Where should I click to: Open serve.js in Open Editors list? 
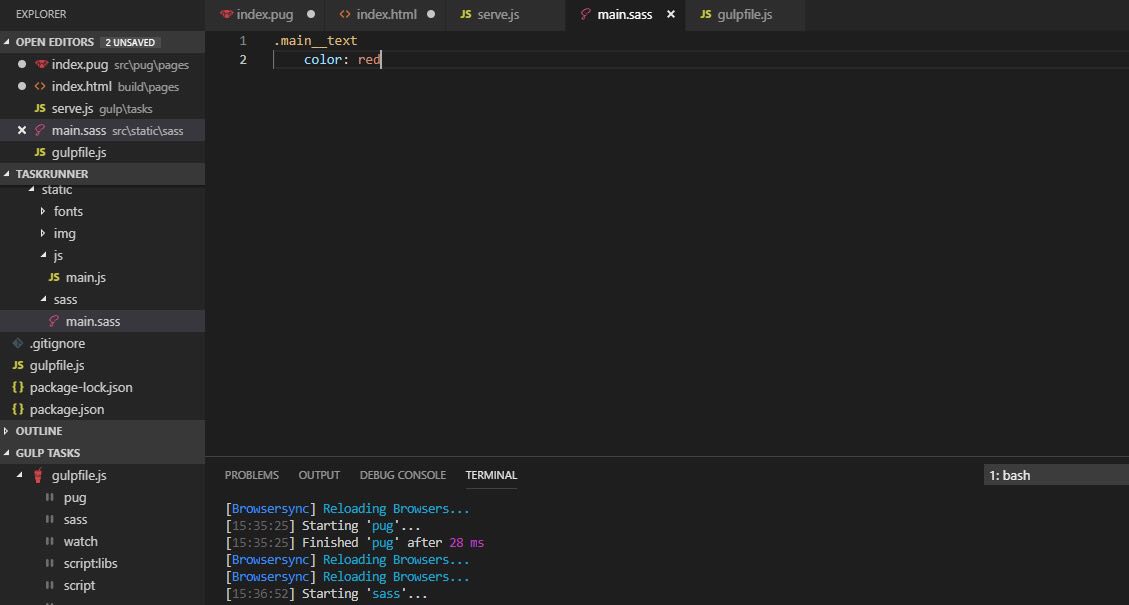tap(102, 109)
